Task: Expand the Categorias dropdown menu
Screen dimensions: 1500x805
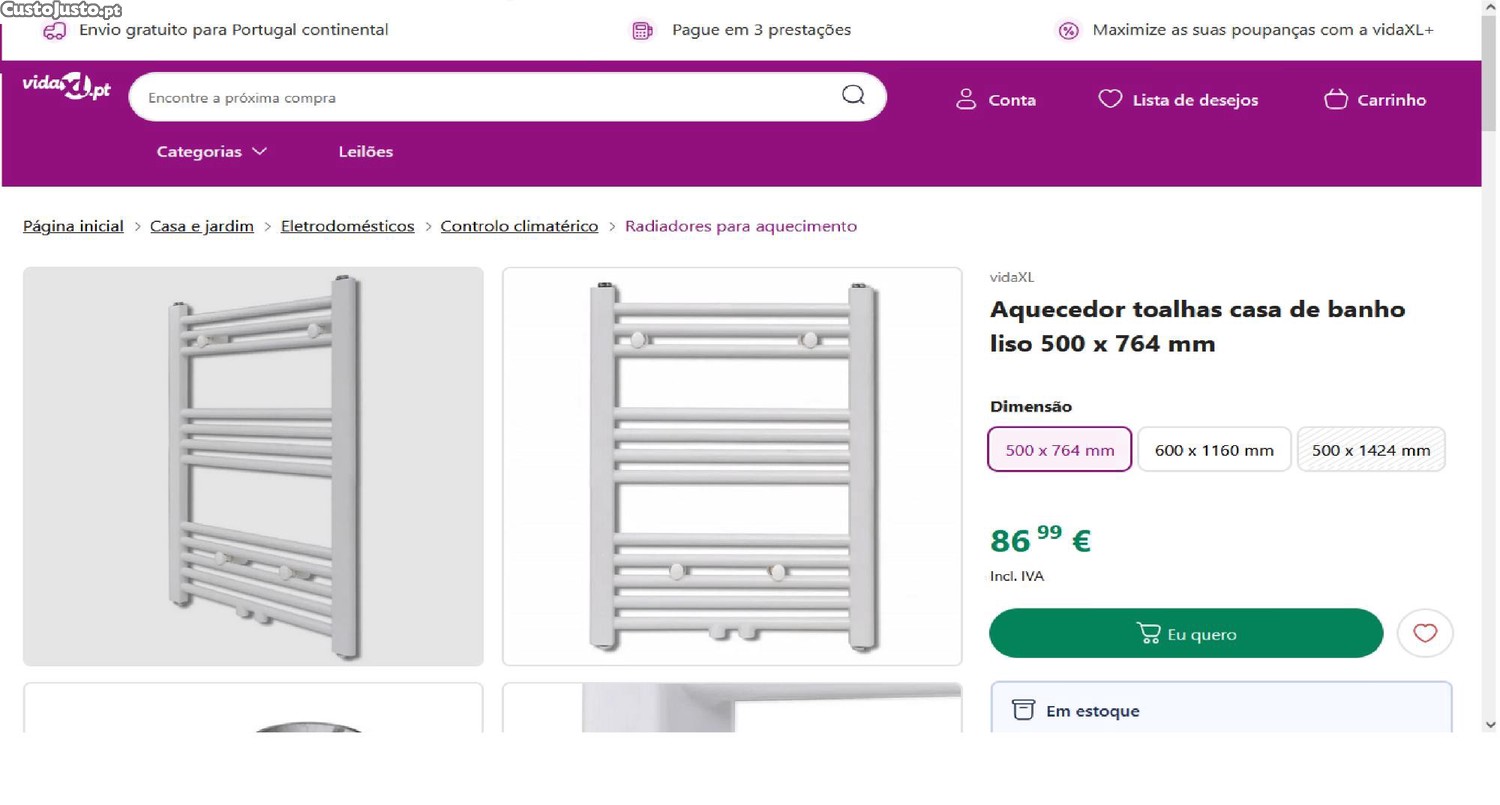Action: click(x=212, y=152)
